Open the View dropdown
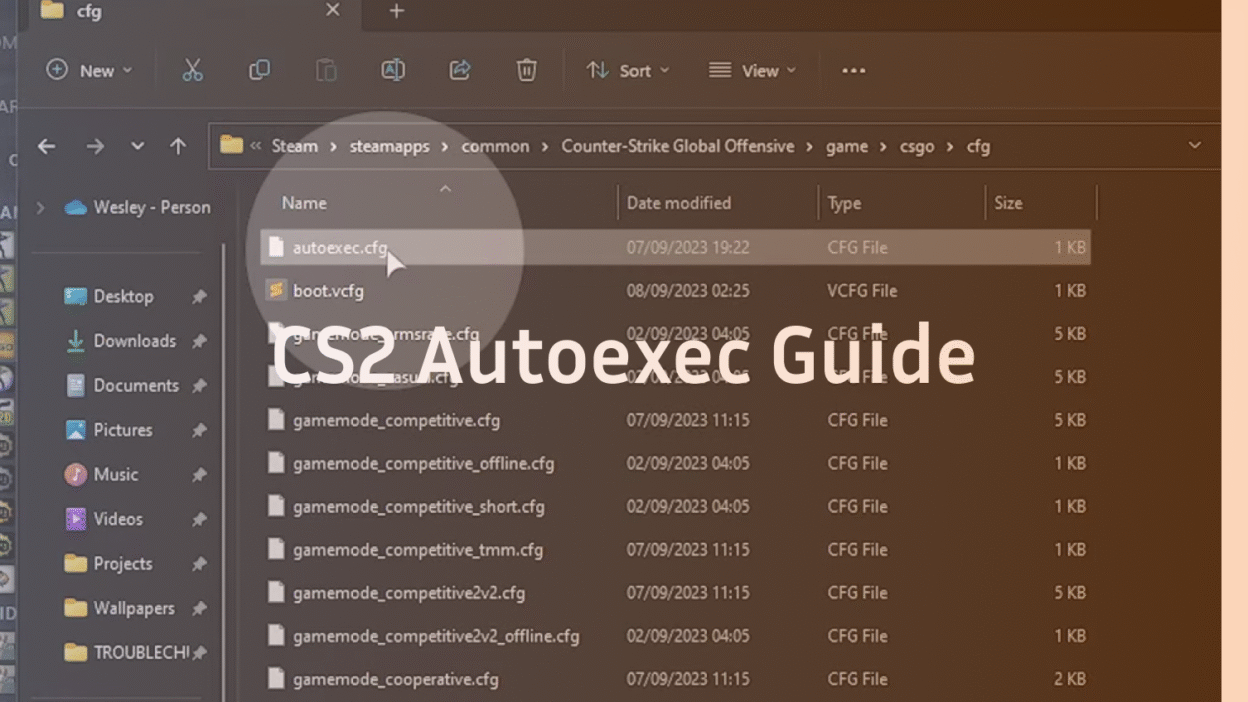The height and width of the screenshot is (702, 1248). [x=752, y=70]
